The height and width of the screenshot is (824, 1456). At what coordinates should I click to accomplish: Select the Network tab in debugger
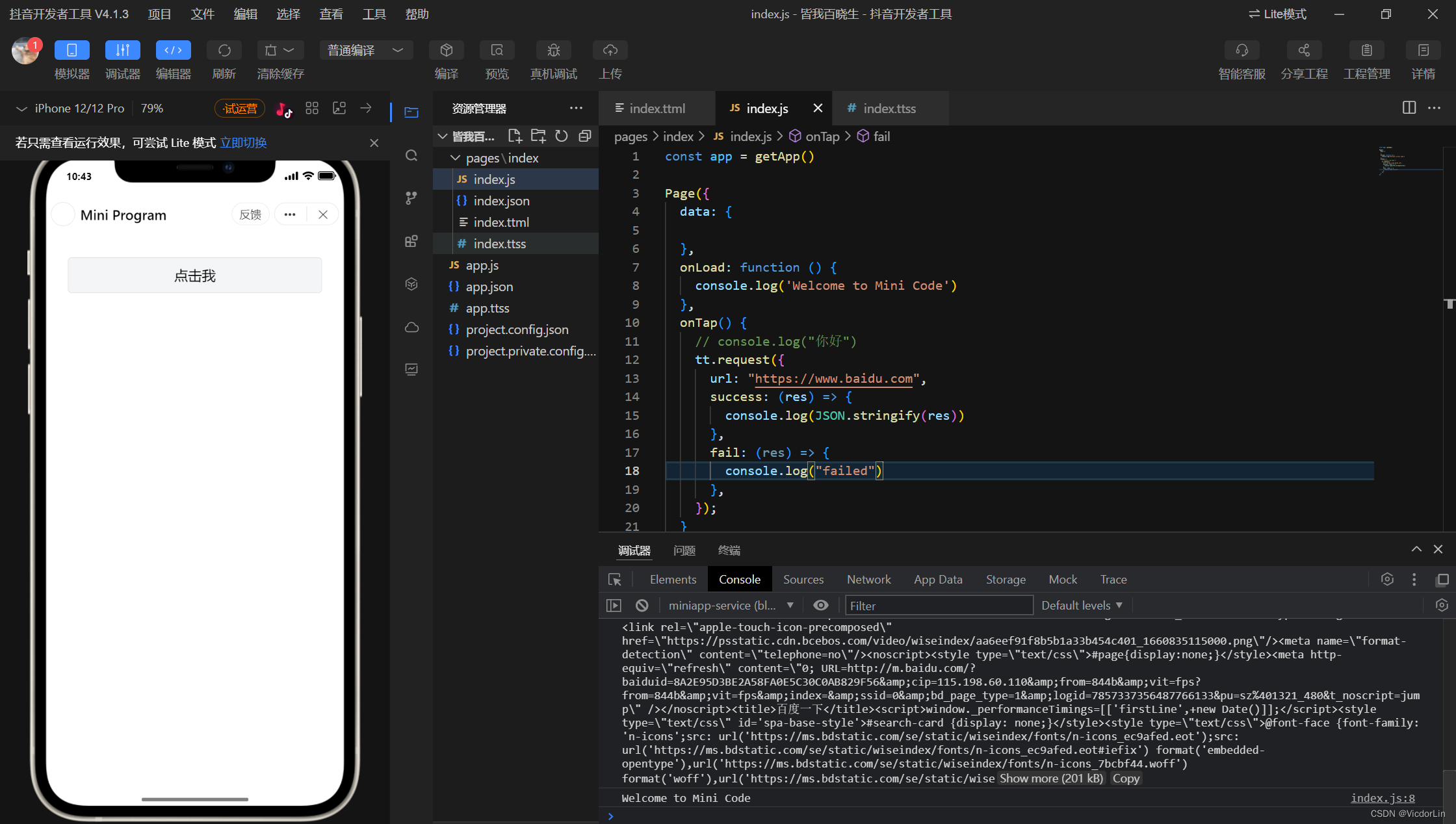point(868,579)
